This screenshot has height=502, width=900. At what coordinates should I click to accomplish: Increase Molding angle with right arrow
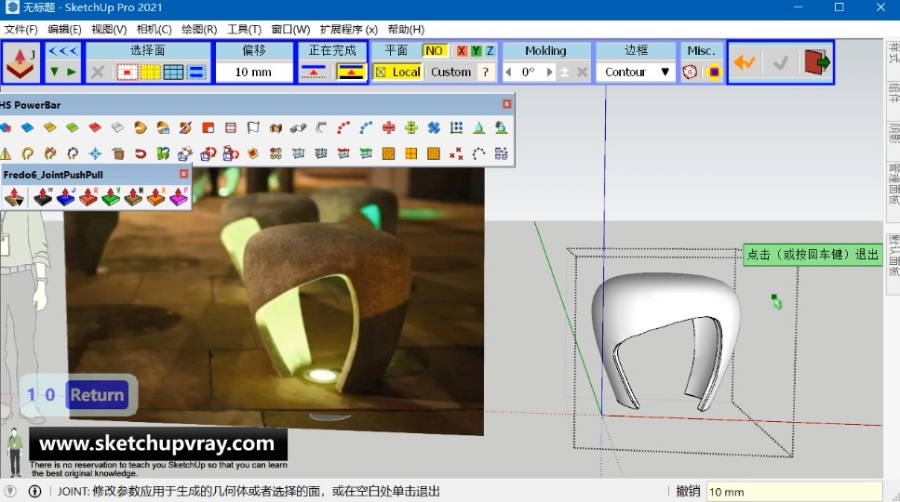coord(549,72)
